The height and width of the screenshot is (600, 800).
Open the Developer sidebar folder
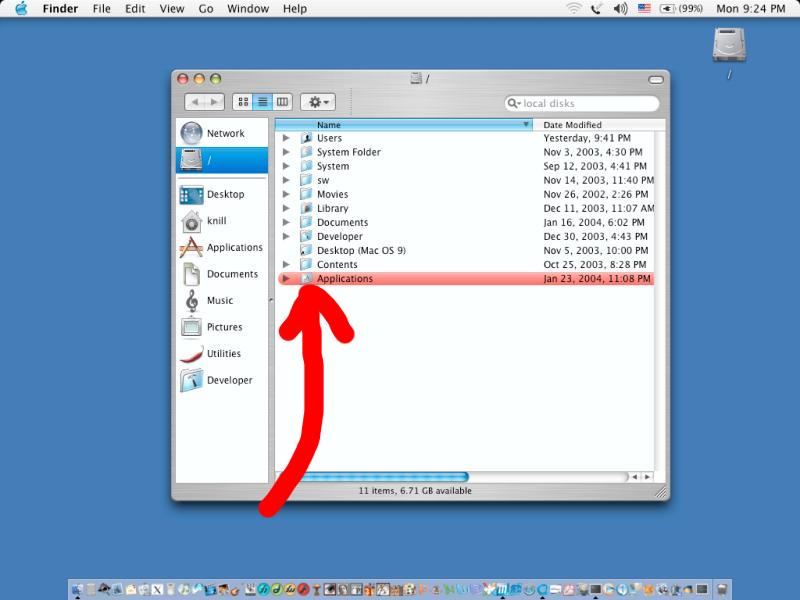[191, 381]
